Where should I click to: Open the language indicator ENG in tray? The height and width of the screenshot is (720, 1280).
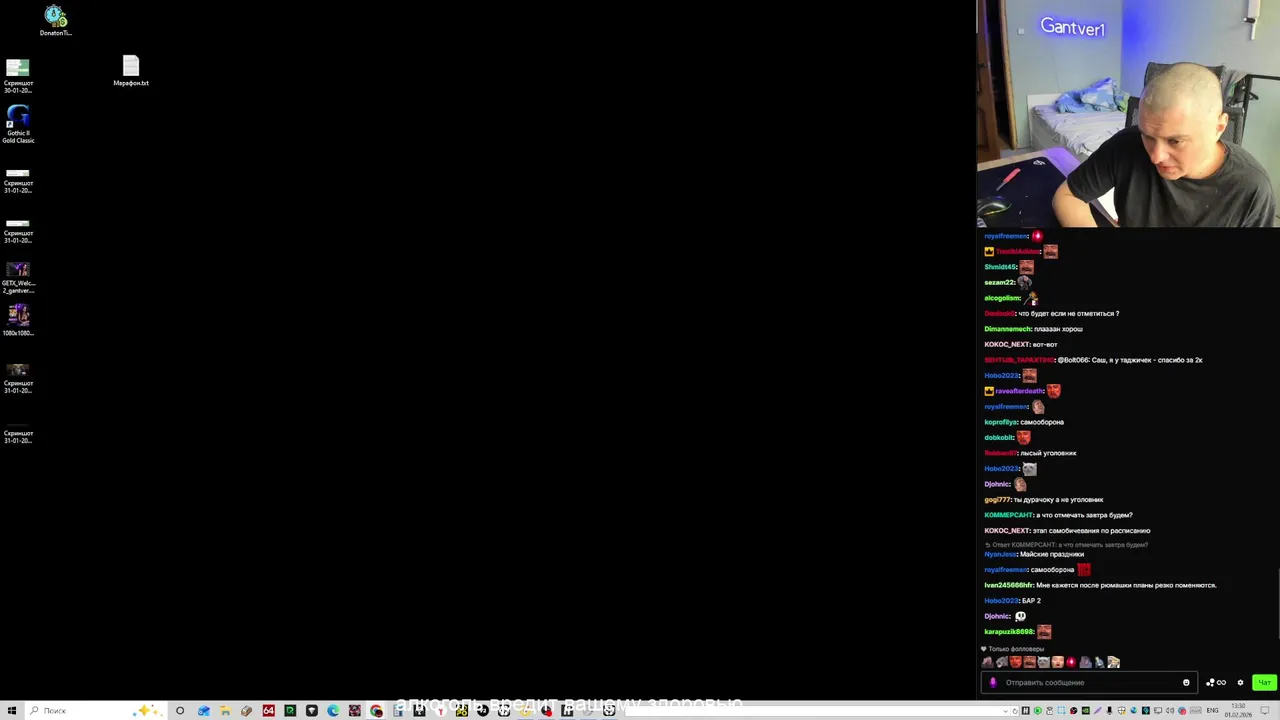[1212, 711]
